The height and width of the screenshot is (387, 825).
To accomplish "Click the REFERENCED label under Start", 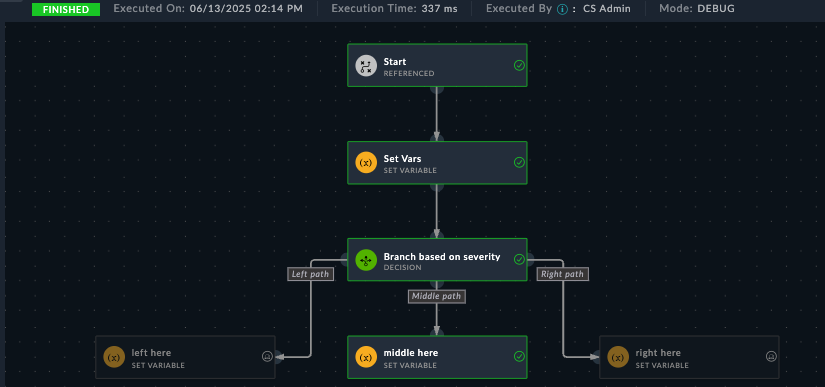I will [x=409, y=74].
